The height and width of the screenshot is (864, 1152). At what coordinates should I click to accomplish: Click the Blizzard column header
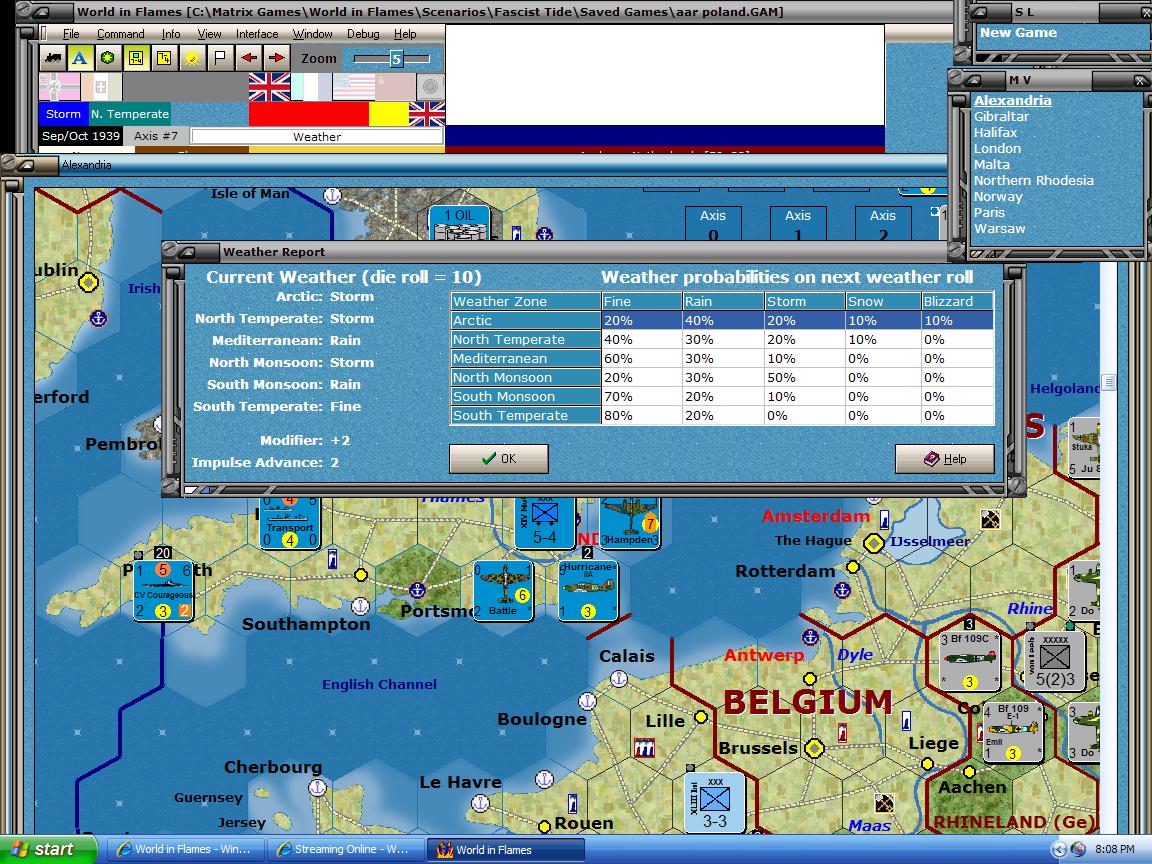coord(957,301)
